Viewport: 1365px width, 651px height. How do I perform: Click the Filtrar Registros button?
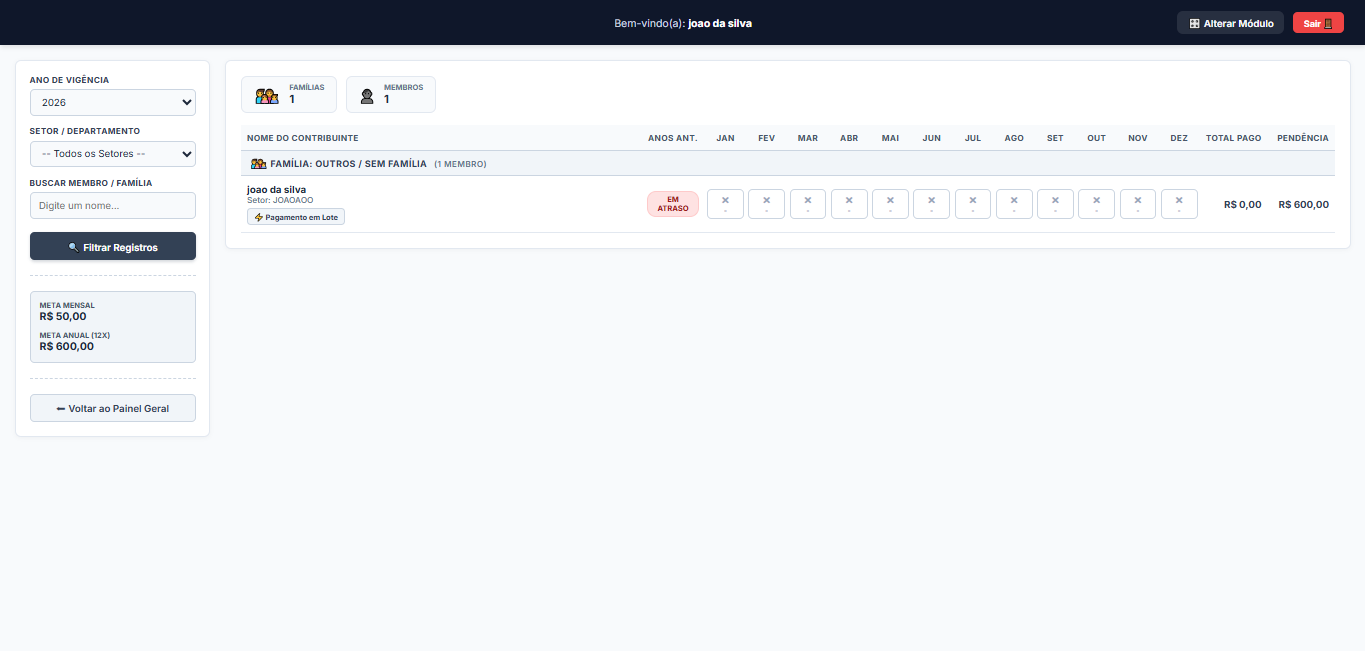[x=113, y=247]
